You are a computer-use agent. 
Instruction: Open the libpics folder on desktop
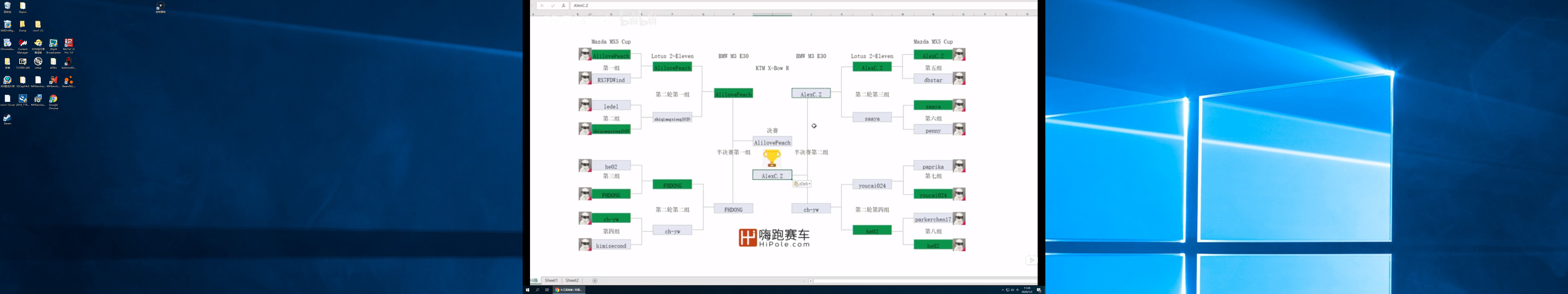click(22, 7)
